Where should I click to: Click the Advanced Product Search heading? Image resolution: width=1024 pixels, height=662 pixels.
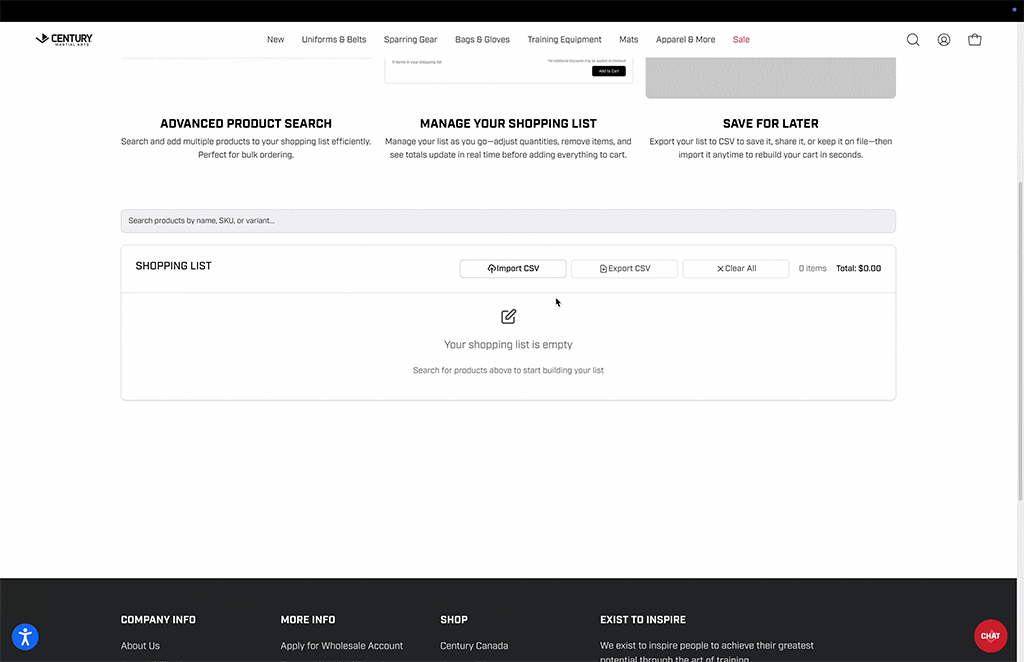[x=246, y=123]
